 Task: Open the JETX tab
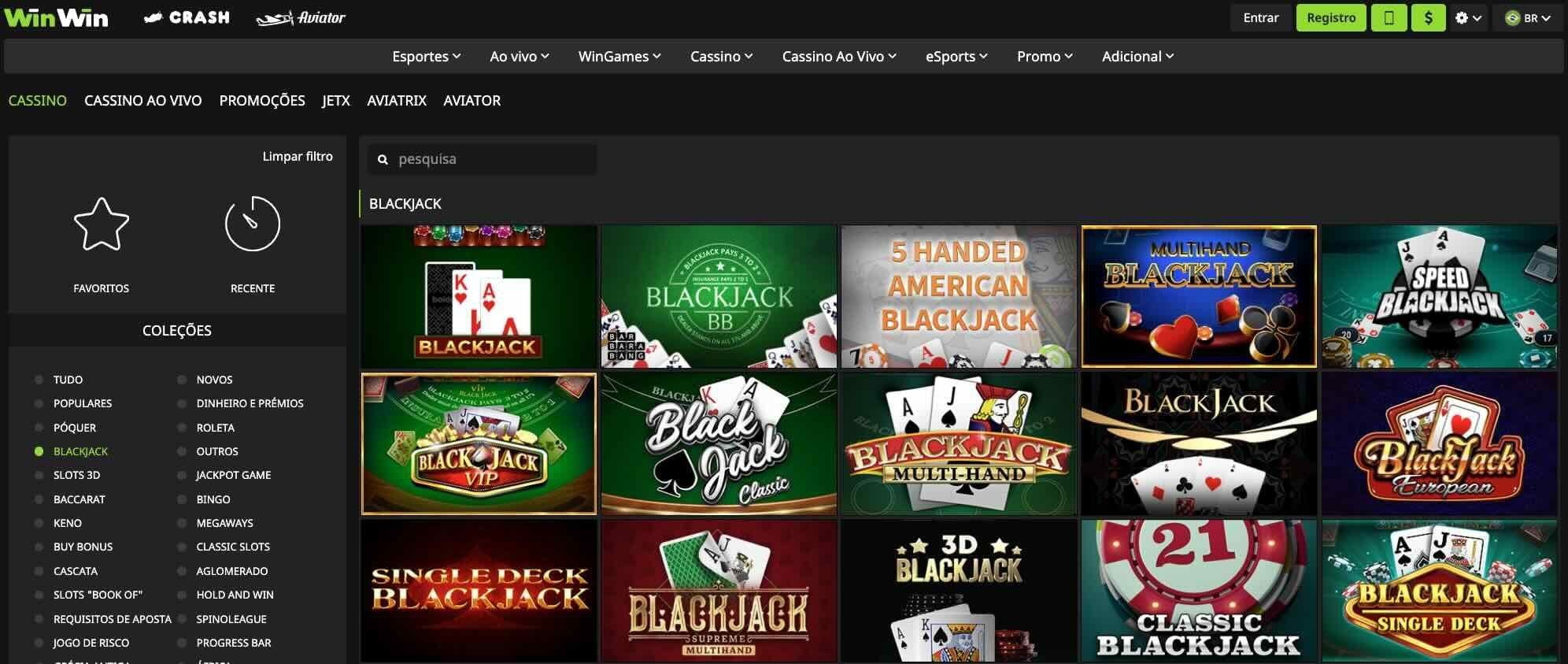point(335,100)
